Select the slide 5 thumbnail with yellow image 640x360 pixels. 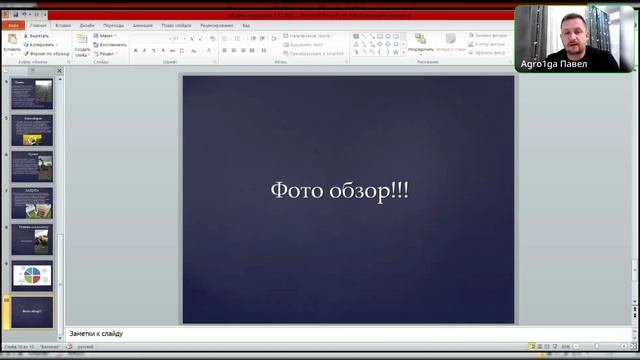pos(32,130)
